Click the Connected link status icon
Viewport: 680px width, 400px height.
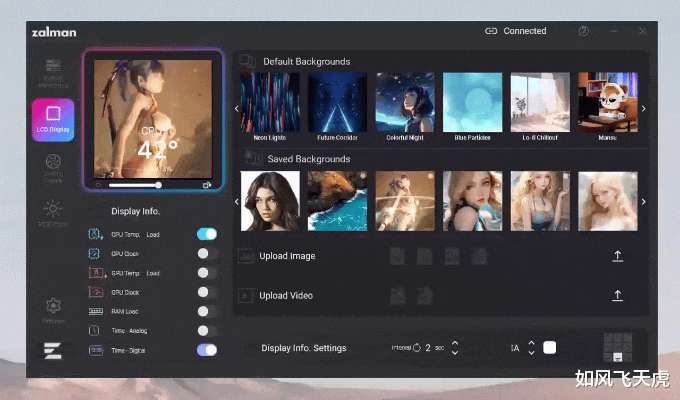click(490, 31)
